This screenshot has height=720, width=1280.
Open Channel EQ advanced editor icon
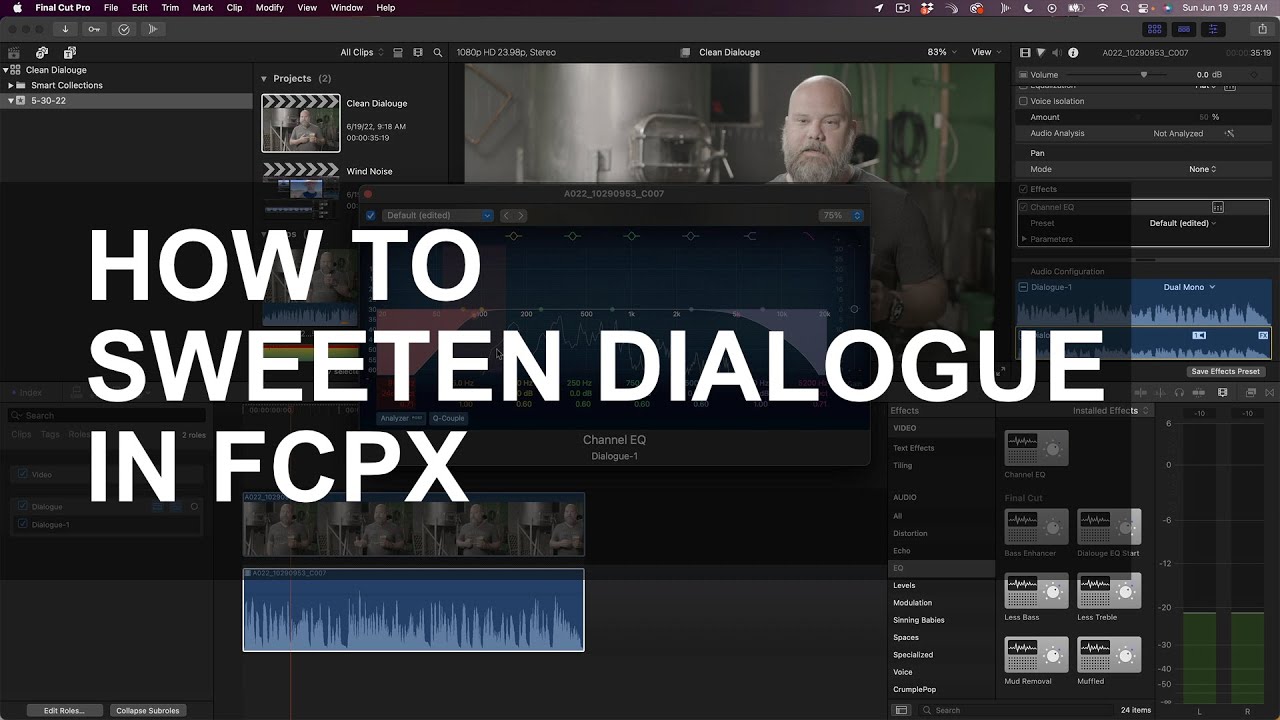[1218, 207]
